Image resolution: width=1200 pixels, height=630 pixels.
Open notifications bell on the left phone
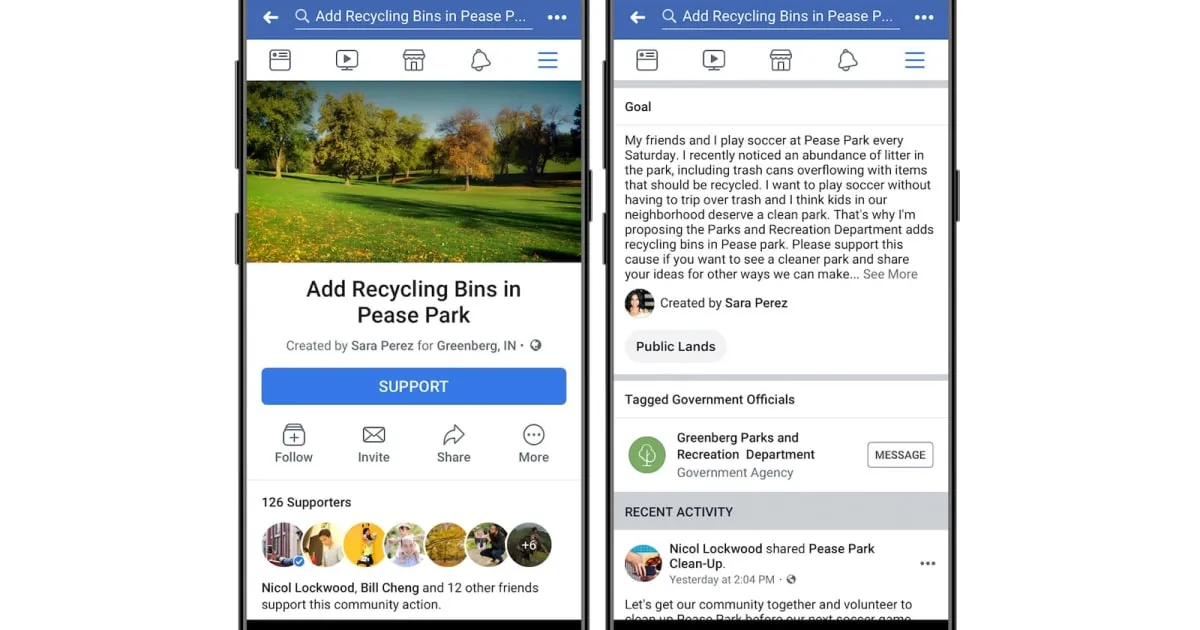coord(480,60)
